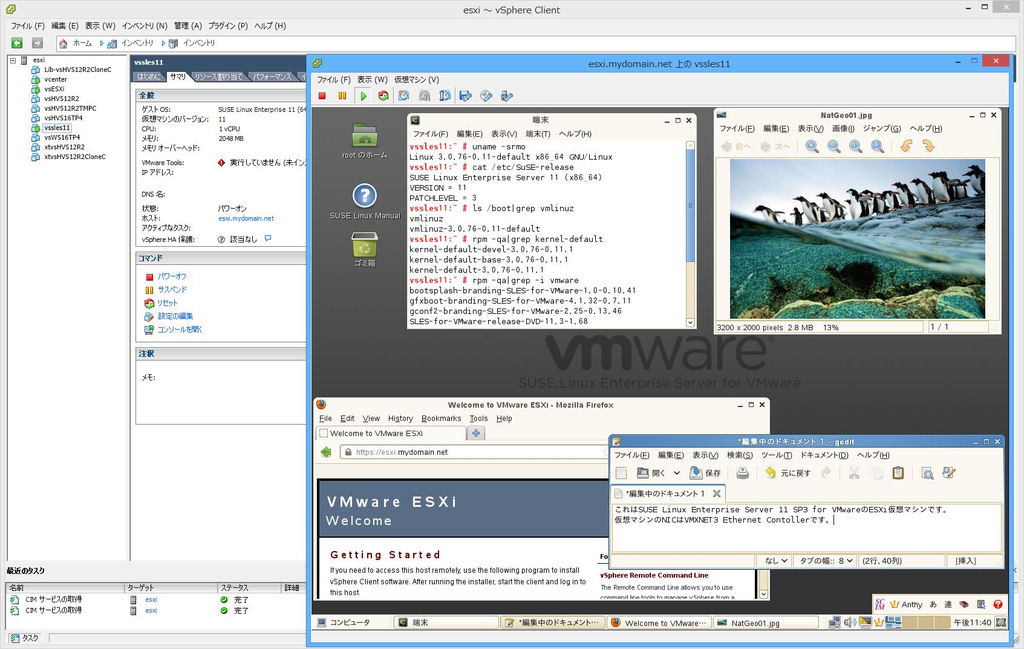Image resolution: width=1024 pixels, height=649 pixels.
Task: Select vsWS16TP4 in the inventory tree
Action: pyautogui.click(x=62, y=138)
